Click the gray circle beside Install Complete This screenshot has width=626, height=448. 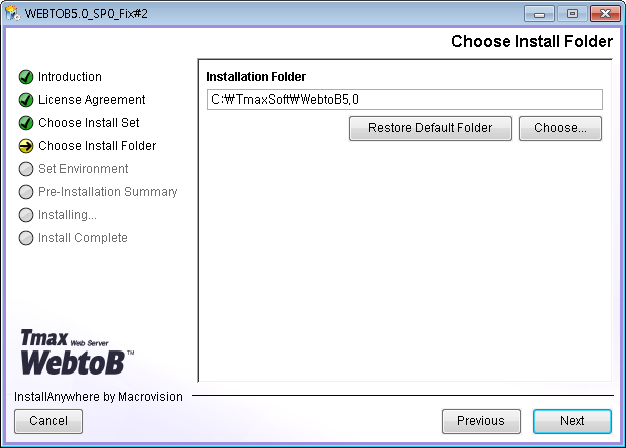[x=26, y=238]
